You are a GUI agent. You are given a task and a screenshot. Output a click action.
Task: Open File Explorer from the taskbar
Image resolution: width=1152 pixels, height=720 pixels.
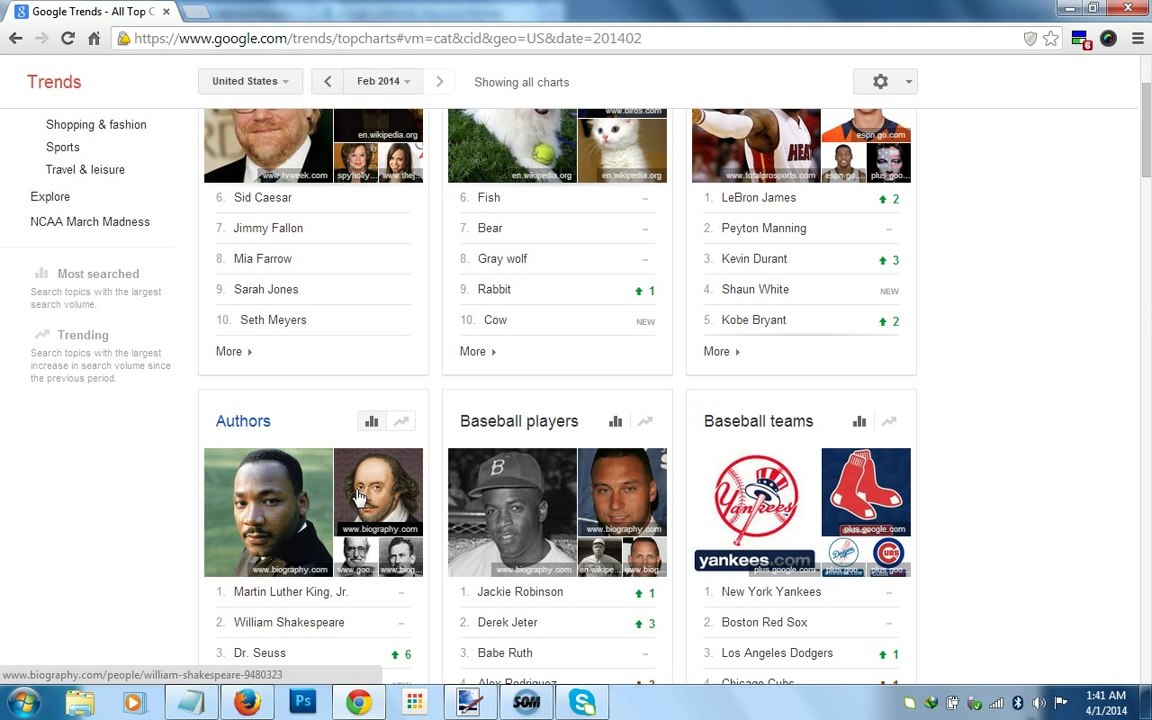point(79,702)
